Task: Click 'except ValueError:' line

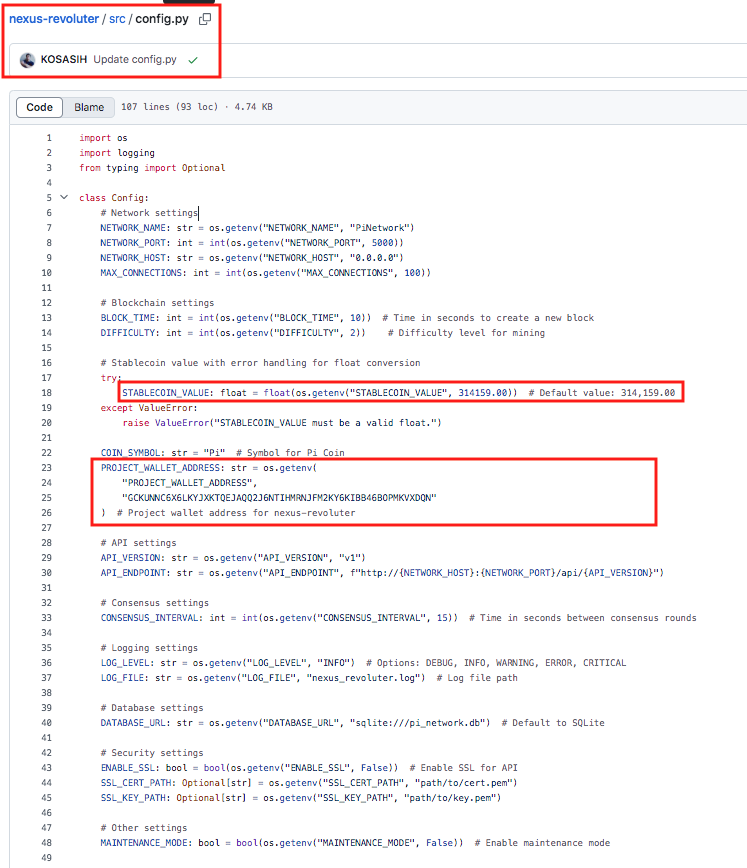Action: (x=149, y=407)
